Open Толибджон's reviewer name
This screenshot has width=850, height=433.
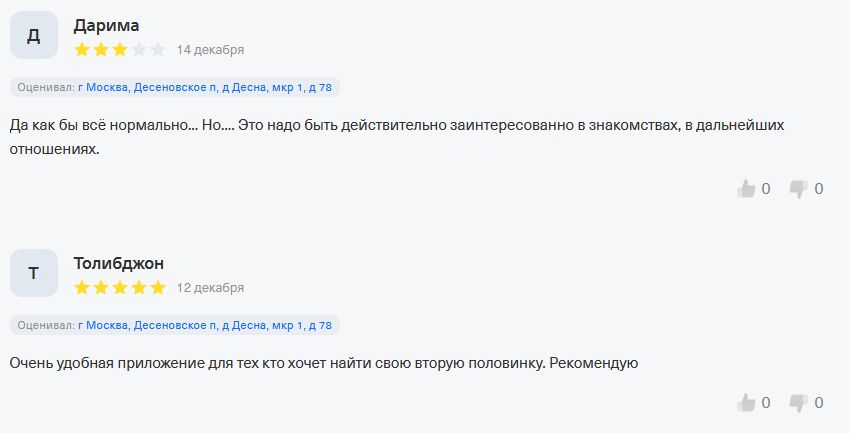(x=119, y=263)
